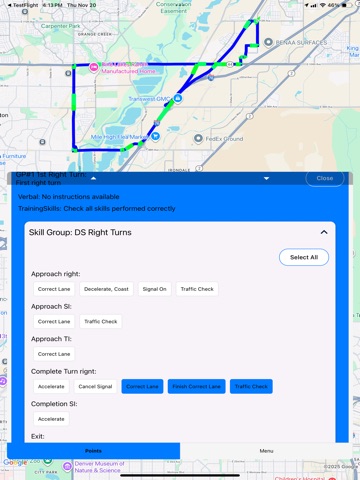Toggle Correct Lane under Approach right
This screenshot has height=480, width=360.
pos(54,289)
